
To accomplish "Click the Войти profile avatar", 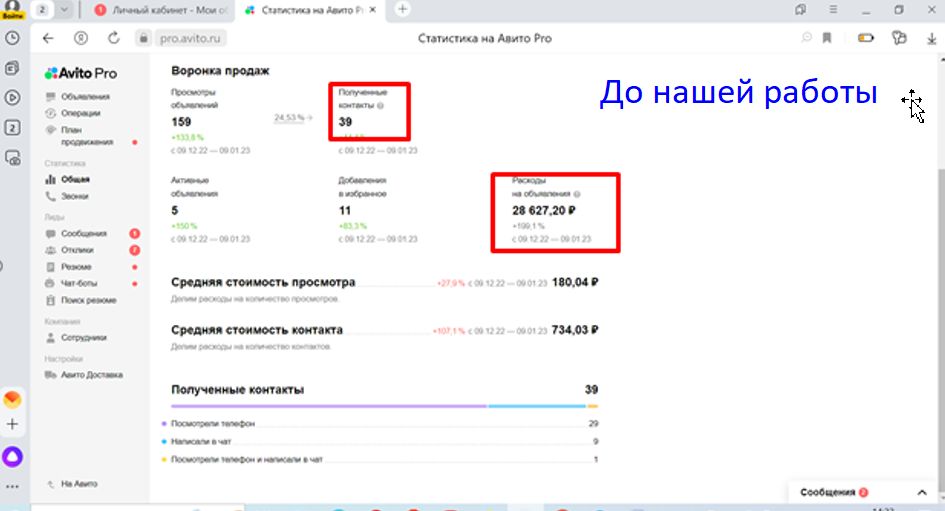I will (12, 9).
